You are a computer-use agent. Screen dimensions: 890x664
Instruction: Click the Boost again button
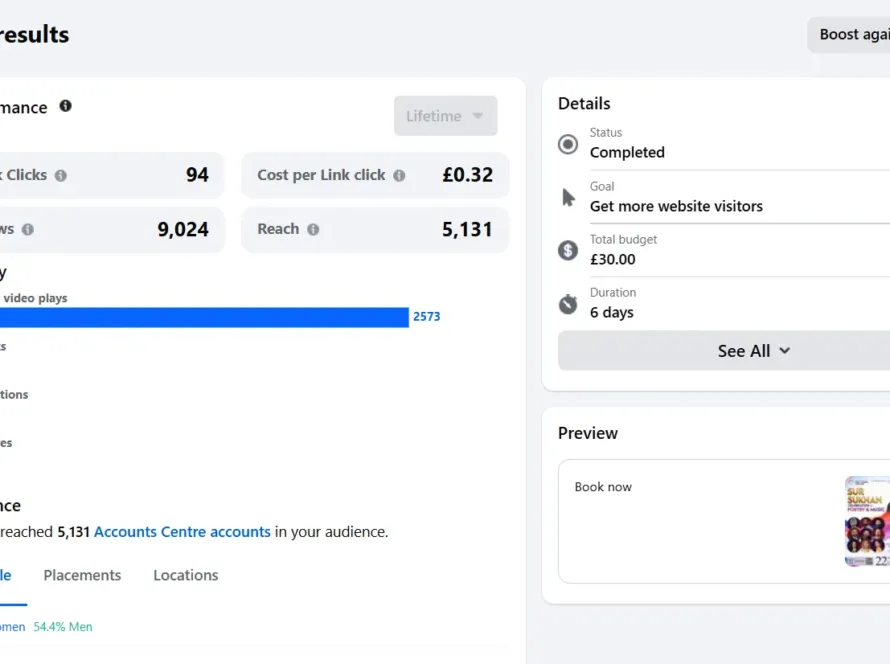click(x=852, y=35)
